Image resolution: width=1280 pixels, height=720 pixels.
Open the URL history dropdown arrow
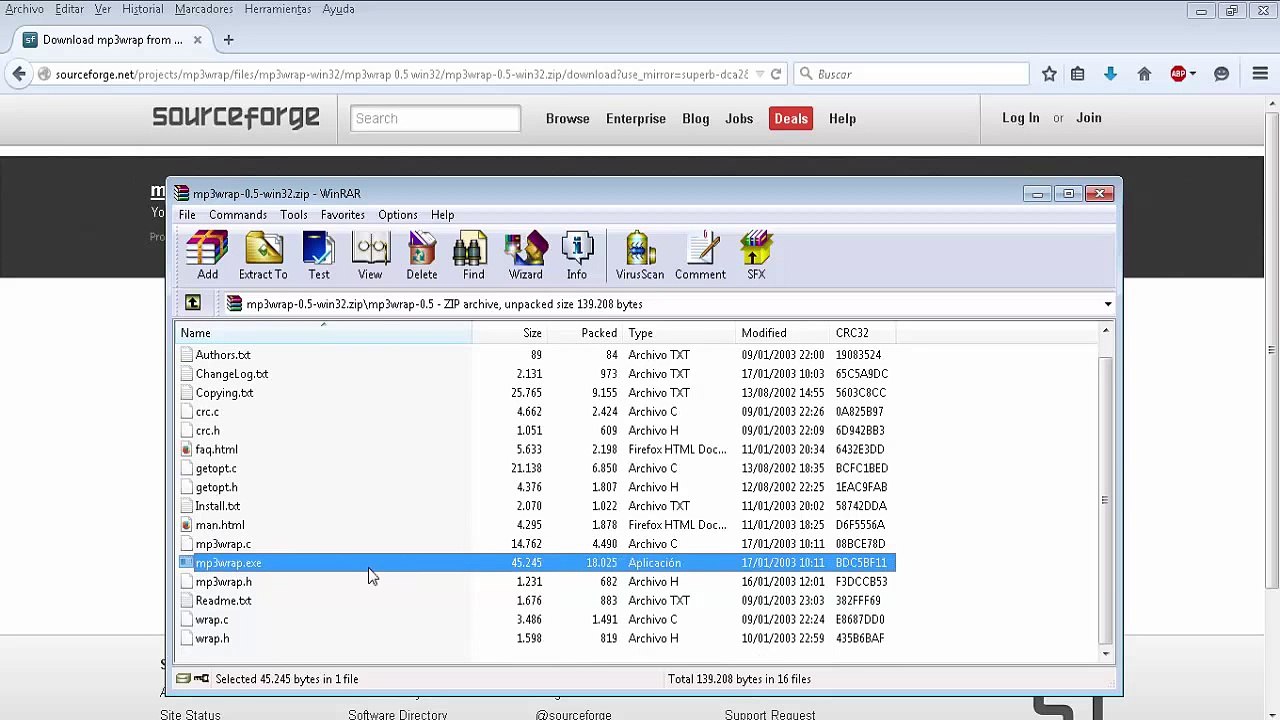(760, 74)
